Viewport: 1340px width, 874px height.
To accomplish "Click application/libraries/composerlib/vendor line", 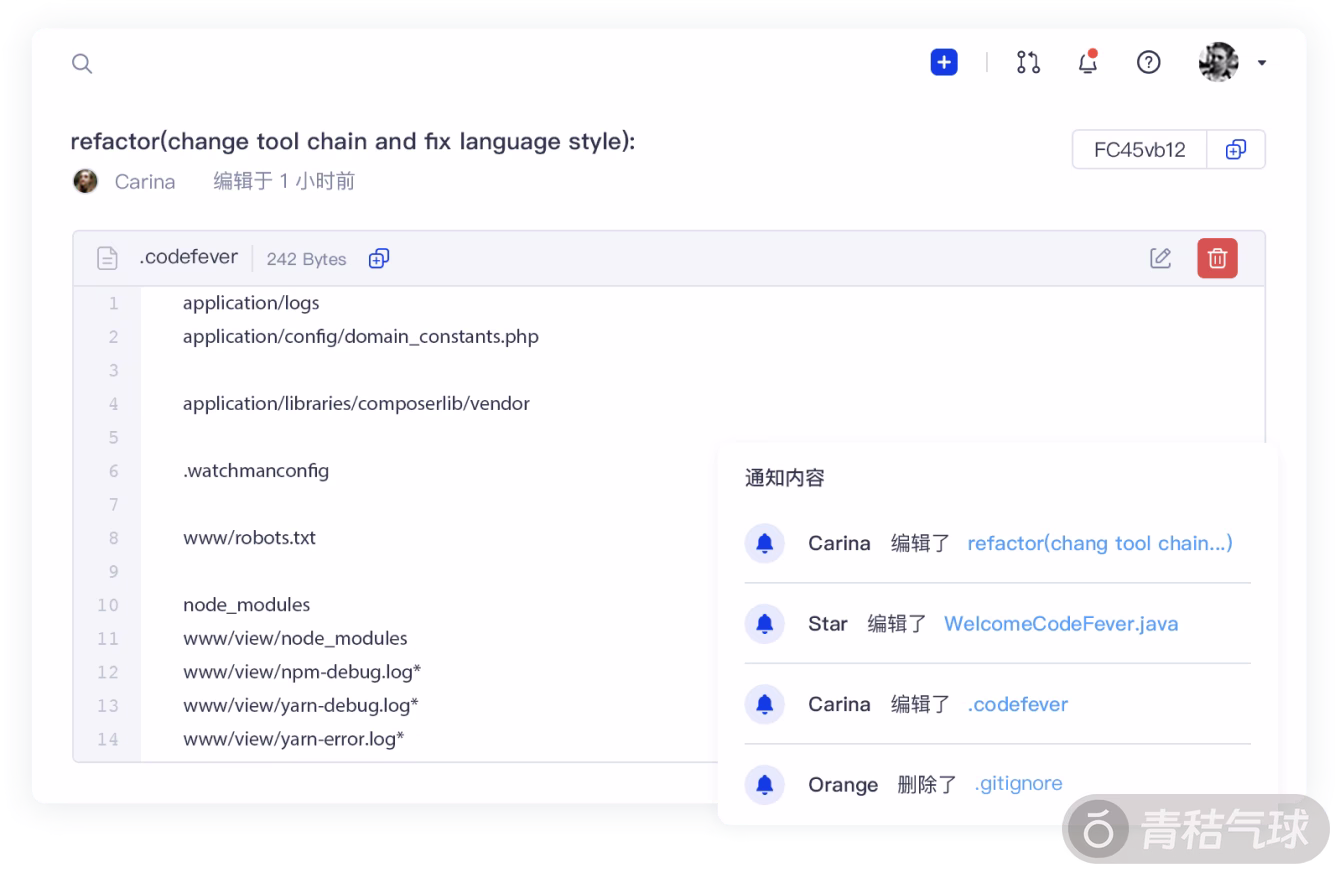I will coord(356,404).
